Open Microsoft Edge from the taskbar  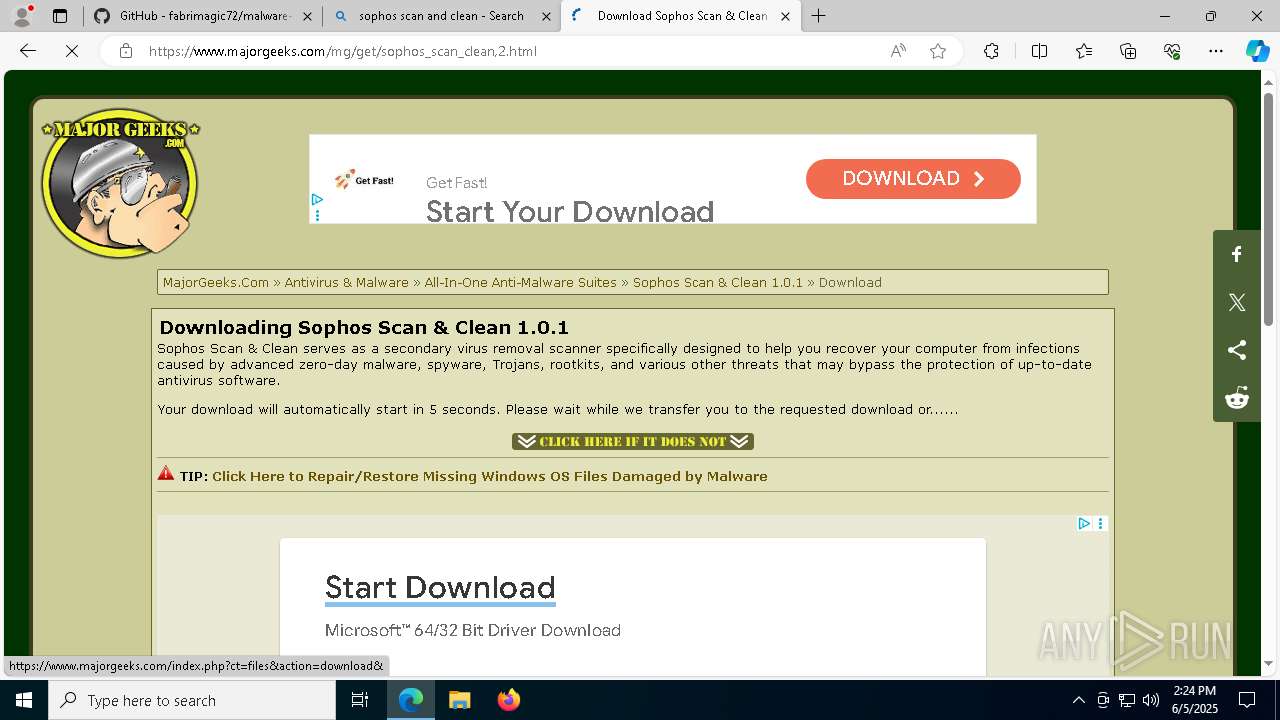[411, 700]
